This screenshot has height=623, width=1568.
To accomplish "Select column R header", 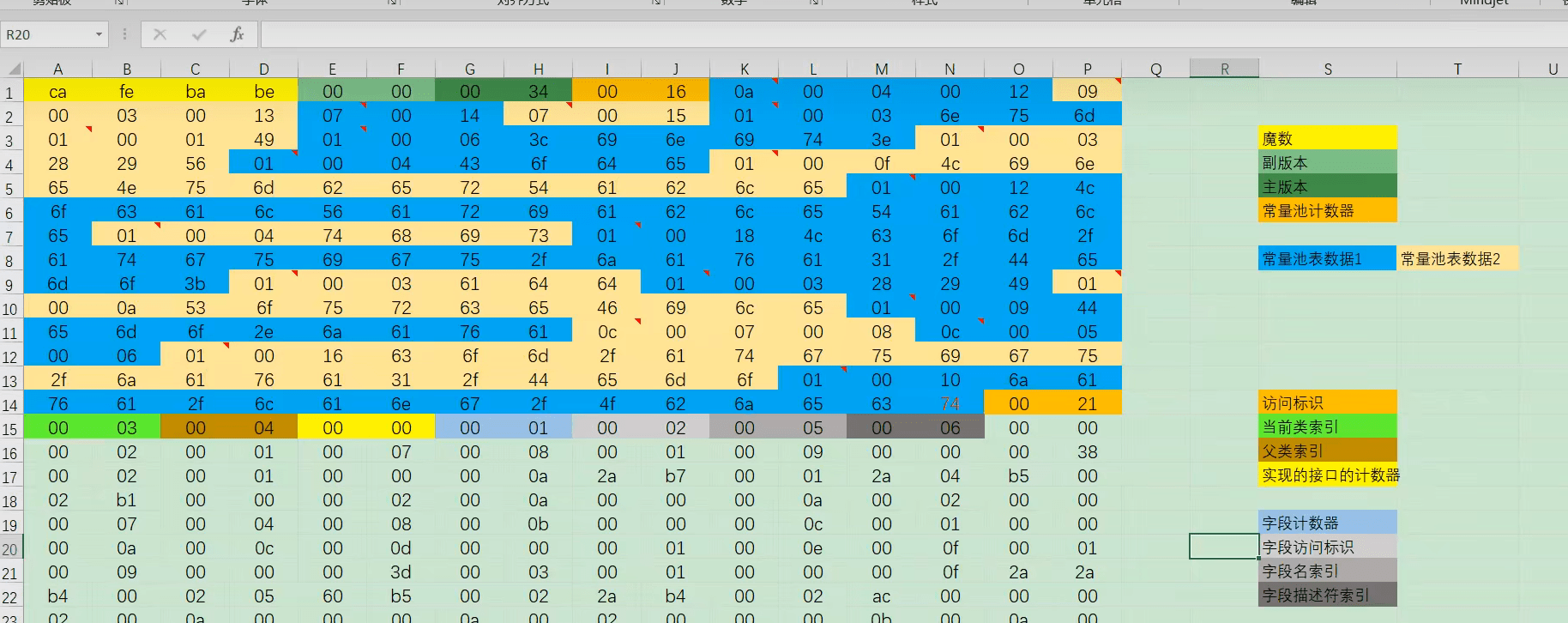I will pyautogui.click(x=1224, y=69).
